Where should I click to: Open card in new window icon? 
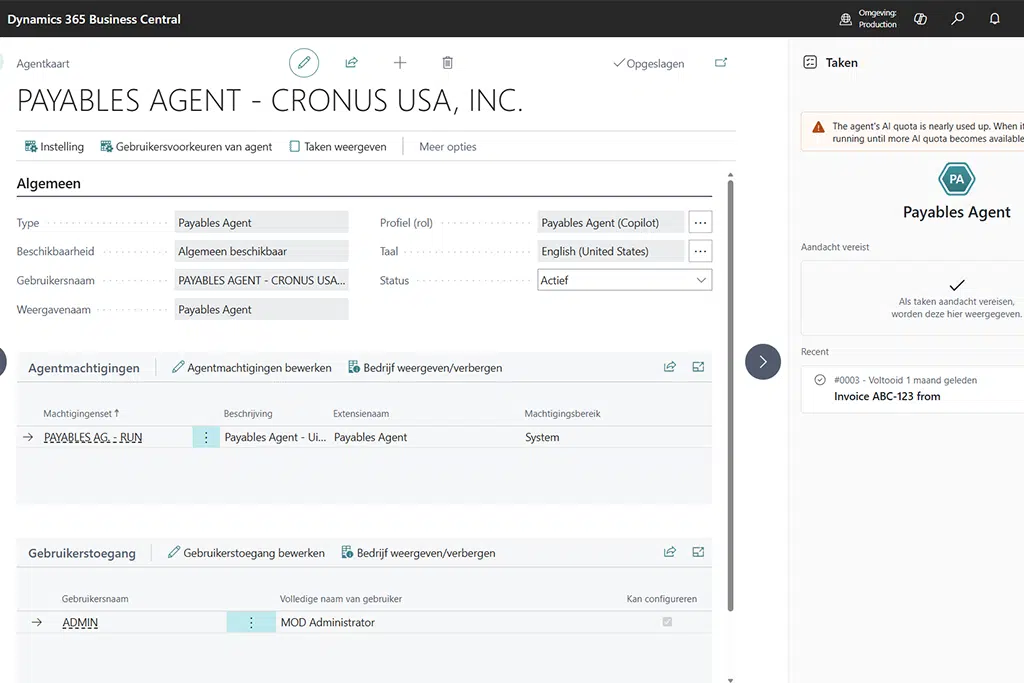720,63
